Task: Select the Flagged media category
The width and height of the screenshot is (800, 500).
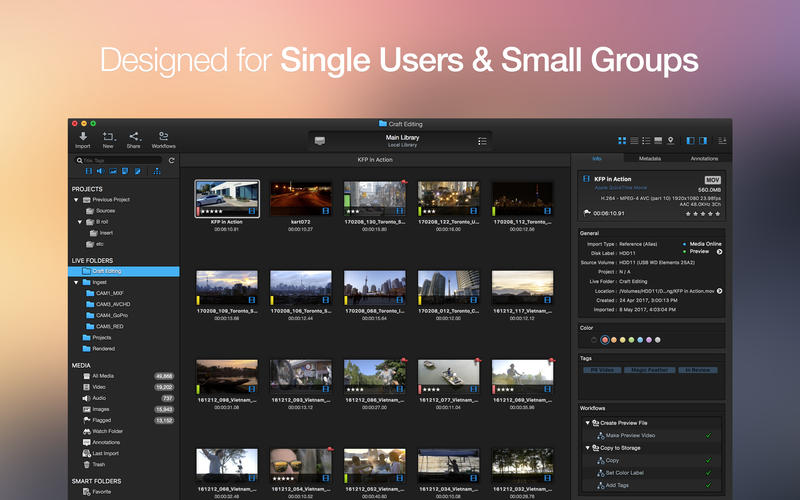Action: (x=102, y=420)
